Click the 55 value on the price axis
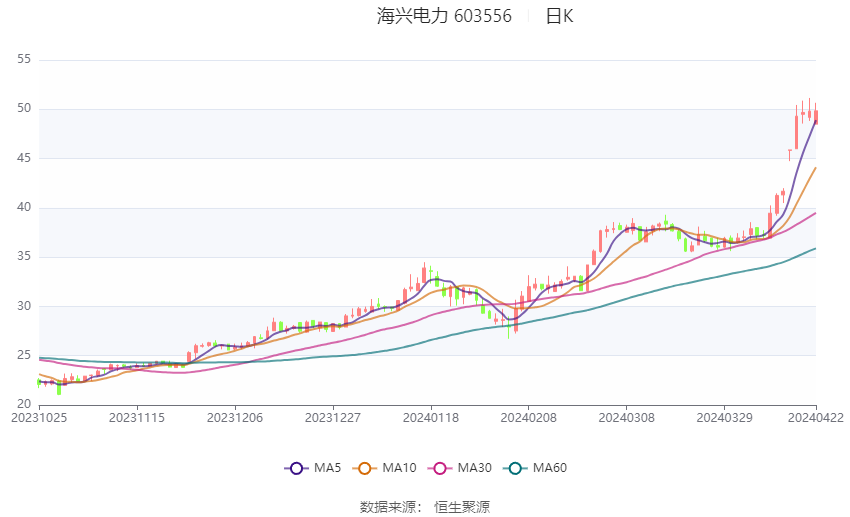This screenshot has width=850, height=517. pos(24,60)
